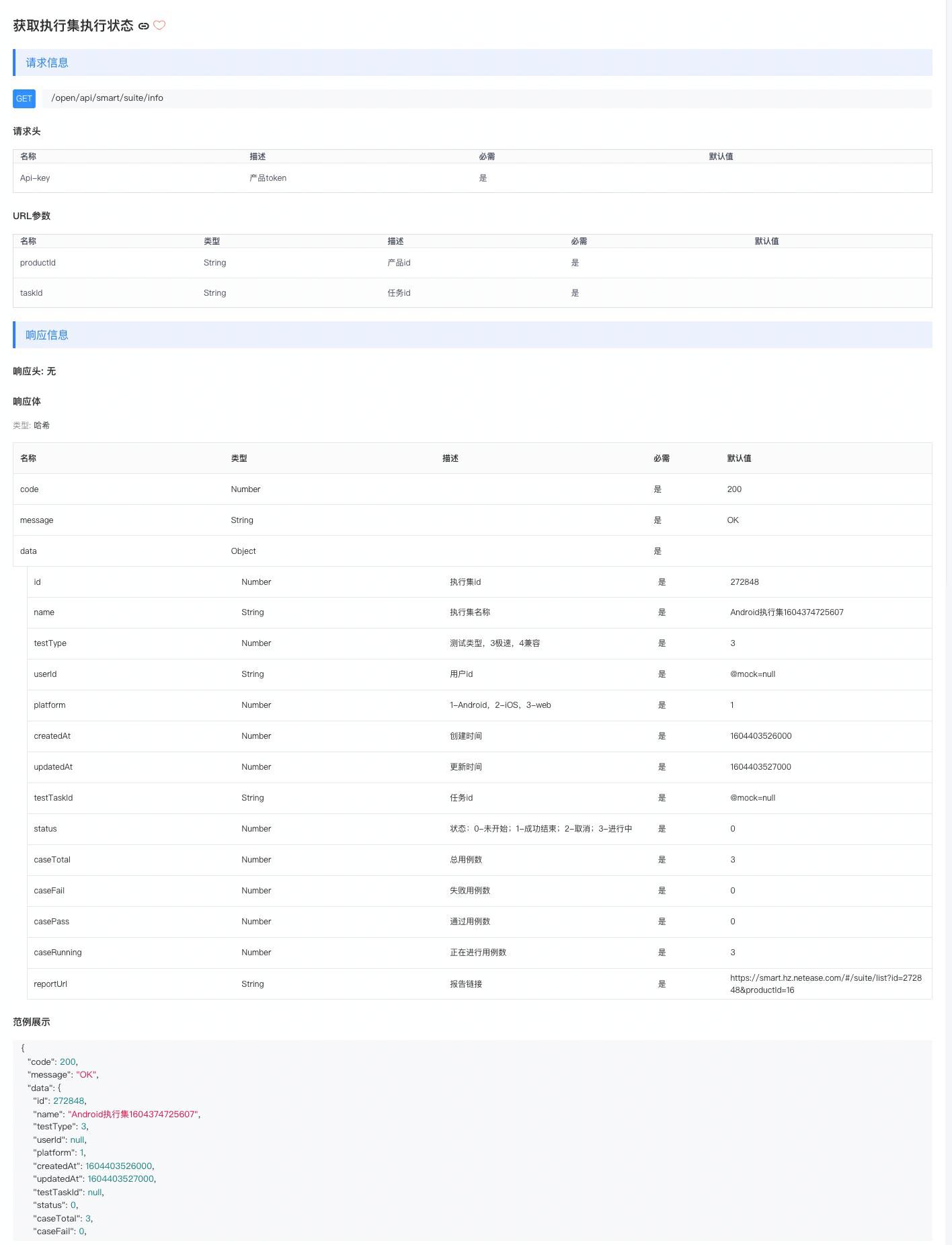The image size is (952, 1245).
Task: Select the productId parameter name
Action: pyautogui.click(x=38, y=263)
